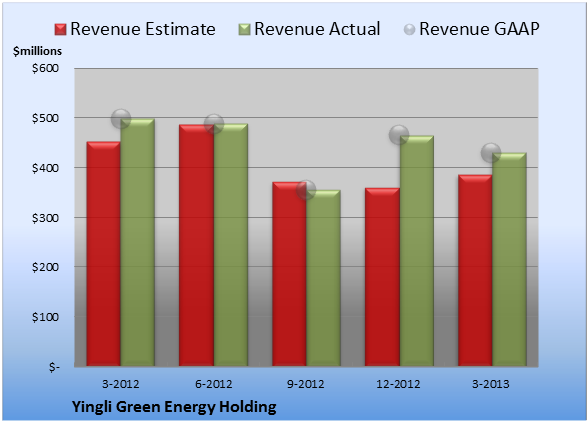Select the green actual bar for 9-2012
Screen dimensions: 588x422
pyautogui.click(x=323, y=278)
